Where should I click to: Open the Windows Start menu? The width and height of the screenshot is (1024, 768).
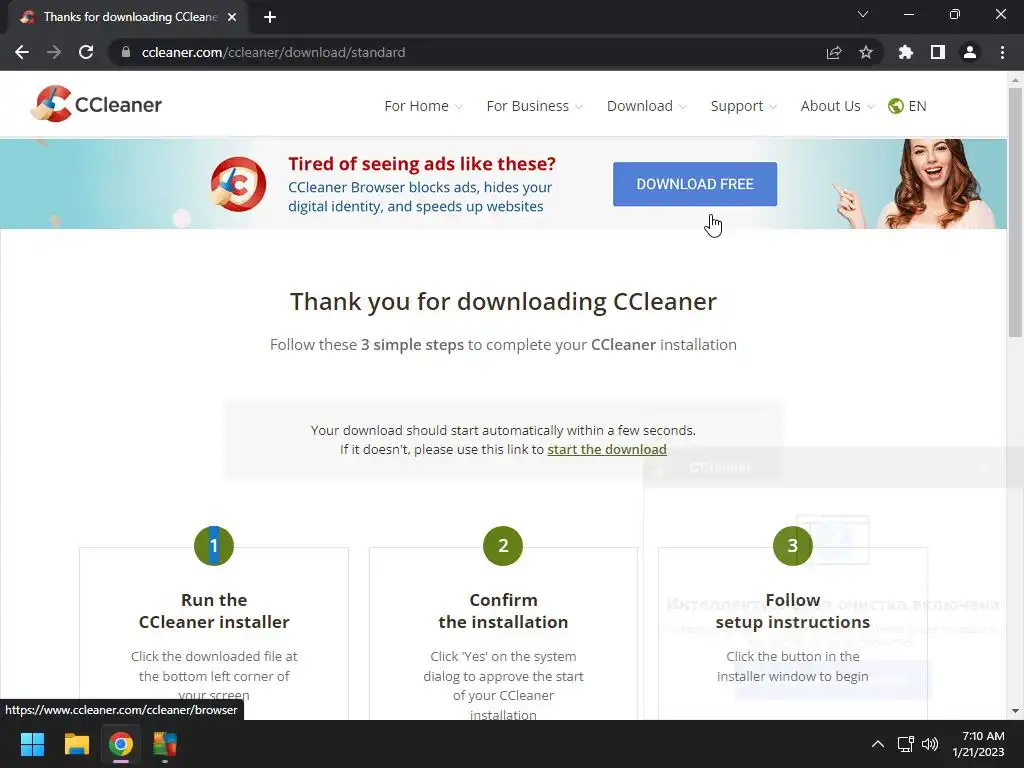(x=32, y=744)
